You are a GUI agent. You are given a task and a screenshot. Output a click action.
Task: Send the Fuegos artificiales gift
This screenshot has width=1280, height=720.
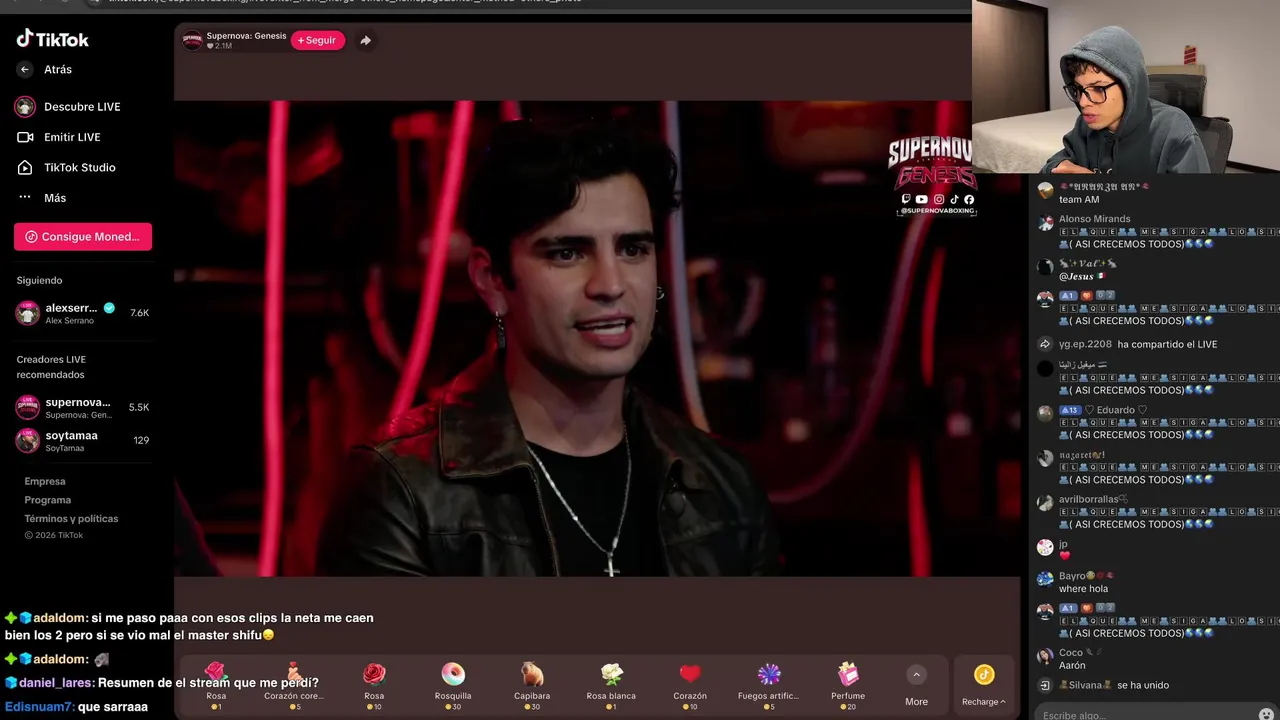(768, 685)
